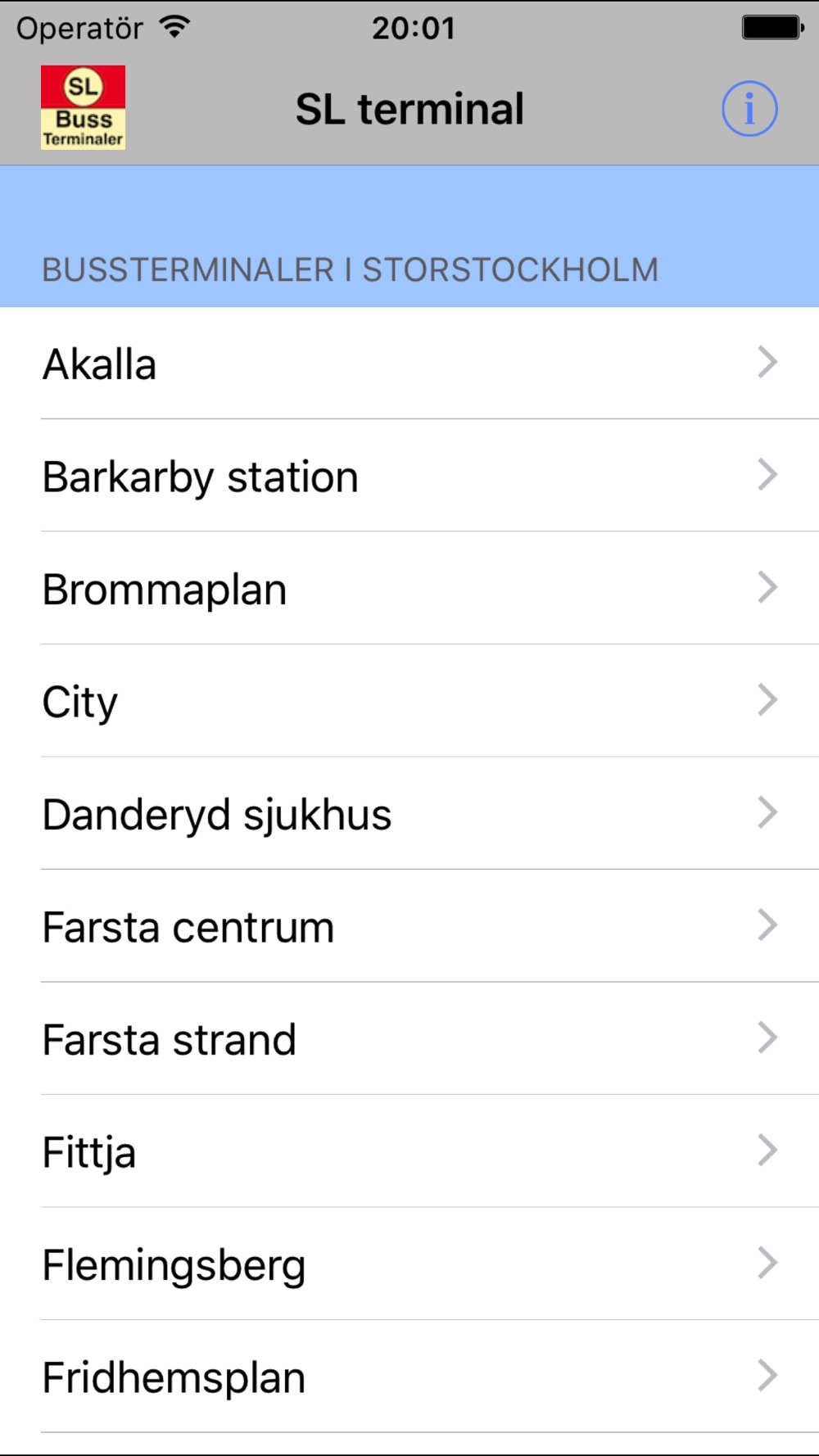Choose the Brommaplan terminal entry
Viewport: 819px width, 1456px height.
pos(409,589)
